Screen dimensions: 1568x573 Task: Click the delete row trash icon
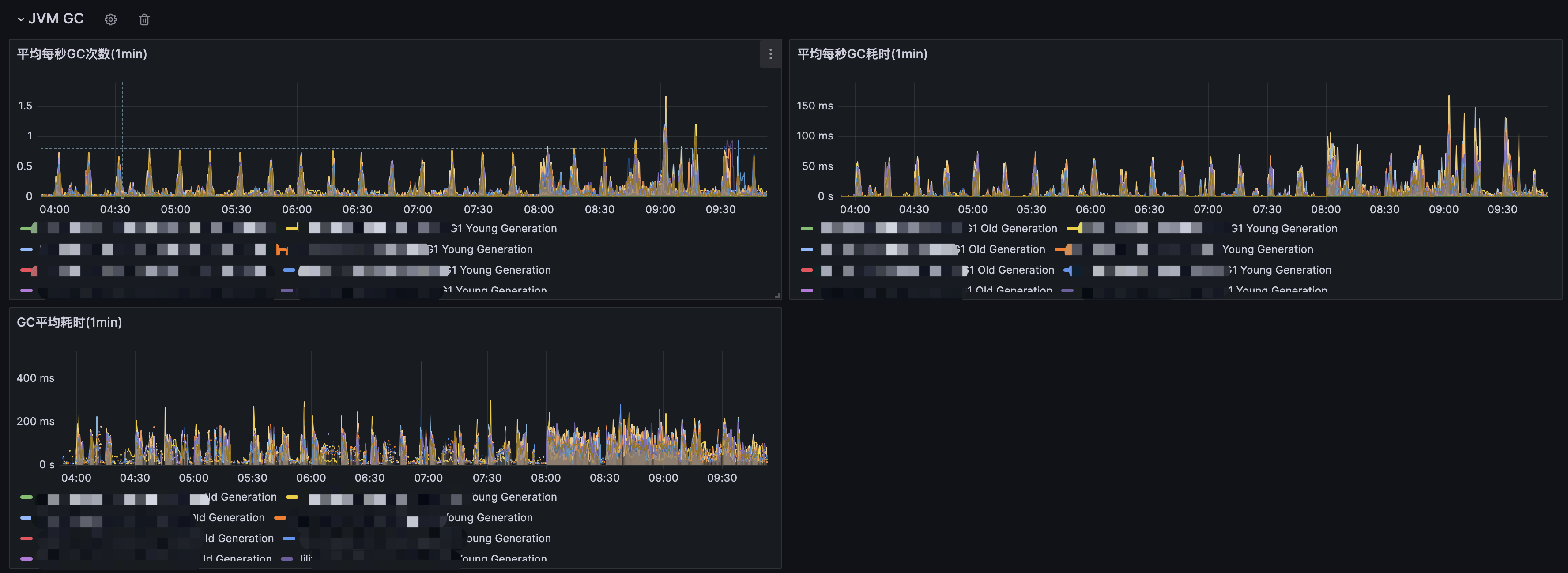pyautogui.click(x=144, y=19)
